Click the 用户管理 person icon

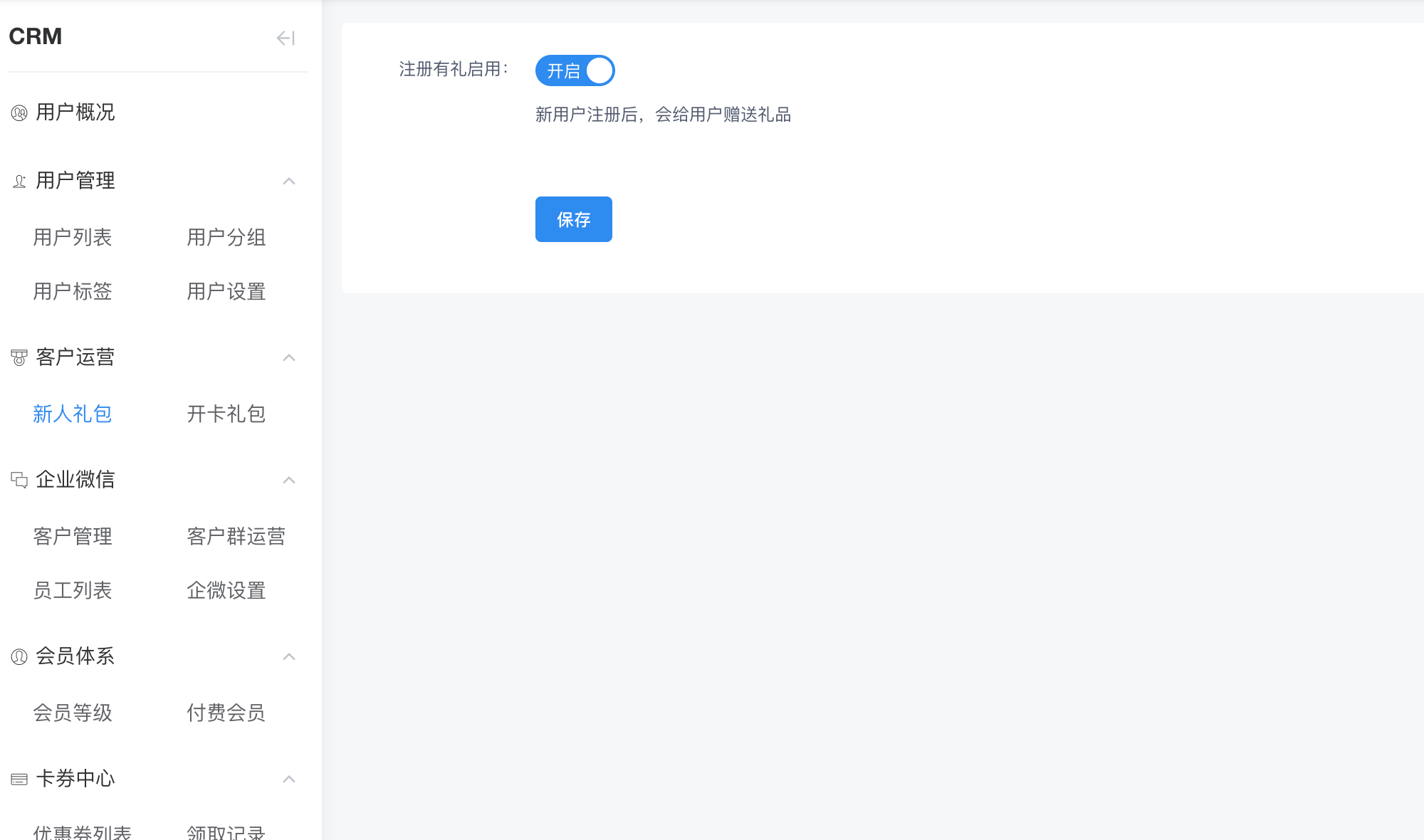click(19, 181)
